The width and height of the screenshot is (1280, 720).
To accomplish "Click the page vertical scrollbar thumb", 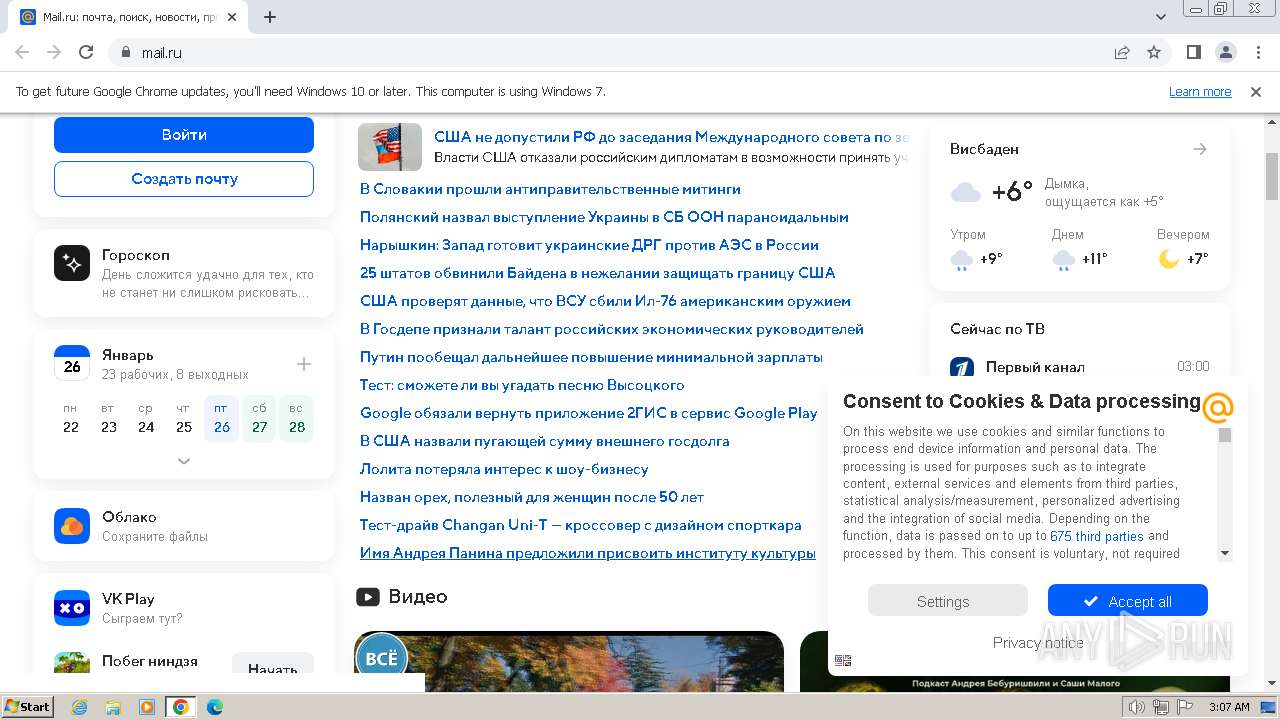I will (1272, 176).
